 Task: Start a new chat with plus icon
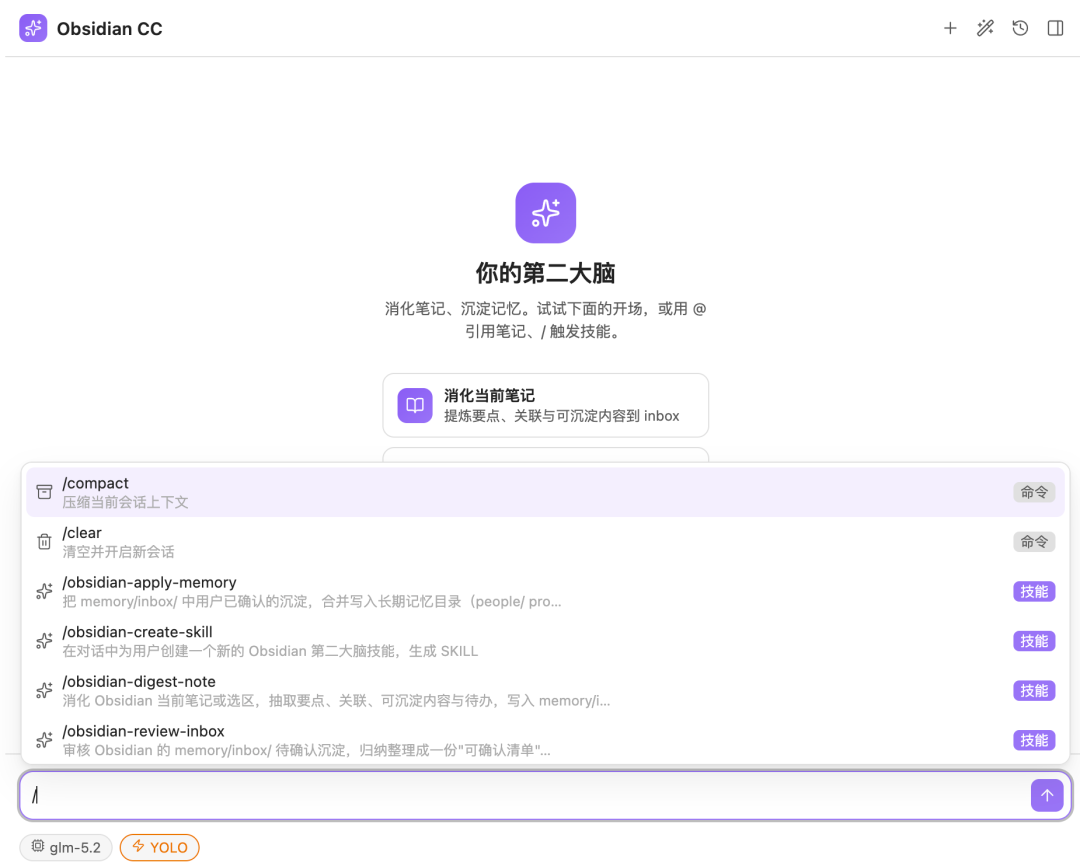pos(950,28)
